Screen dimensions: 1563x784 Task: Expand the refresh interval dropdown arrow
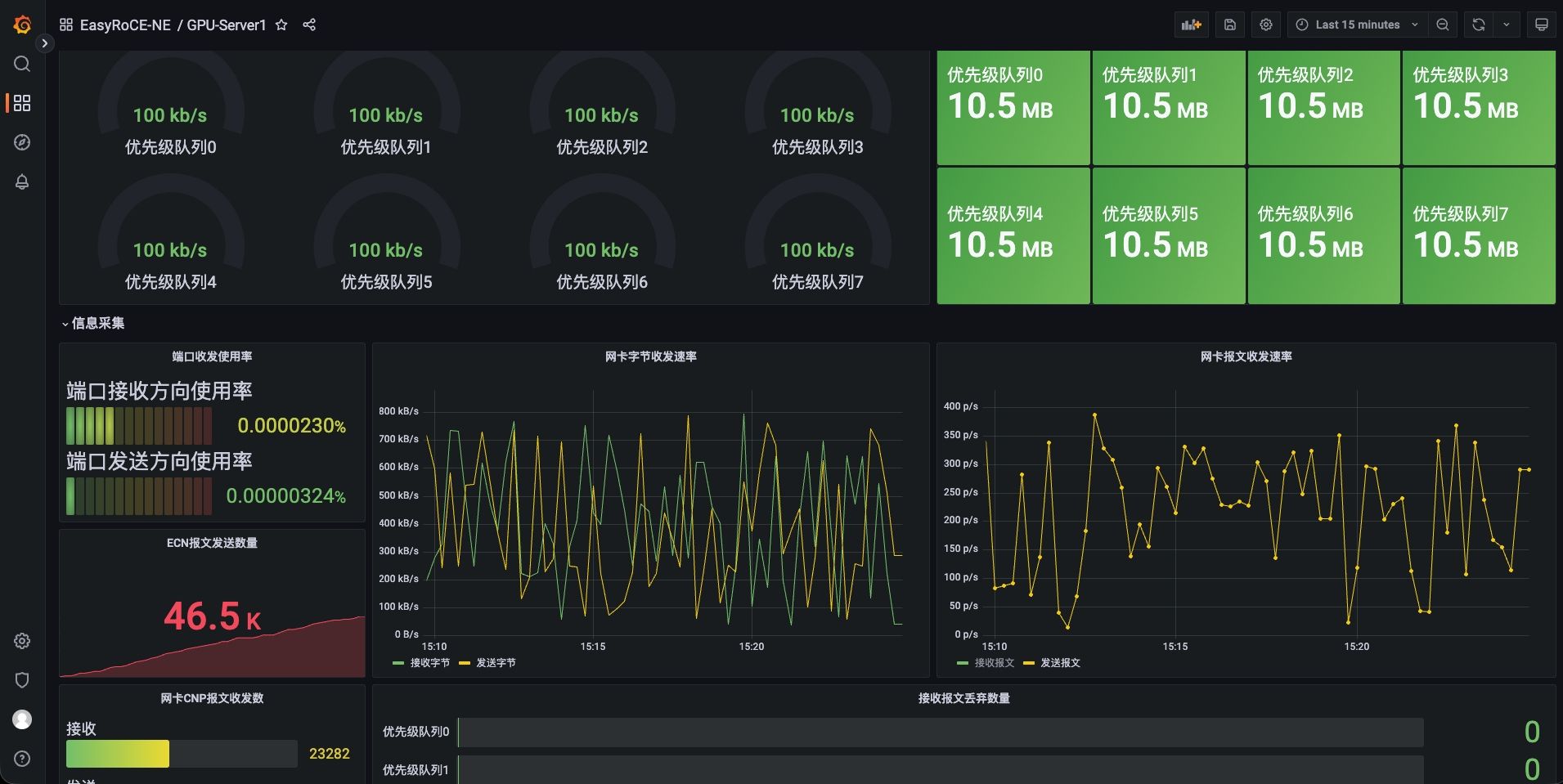[1506, 25]
